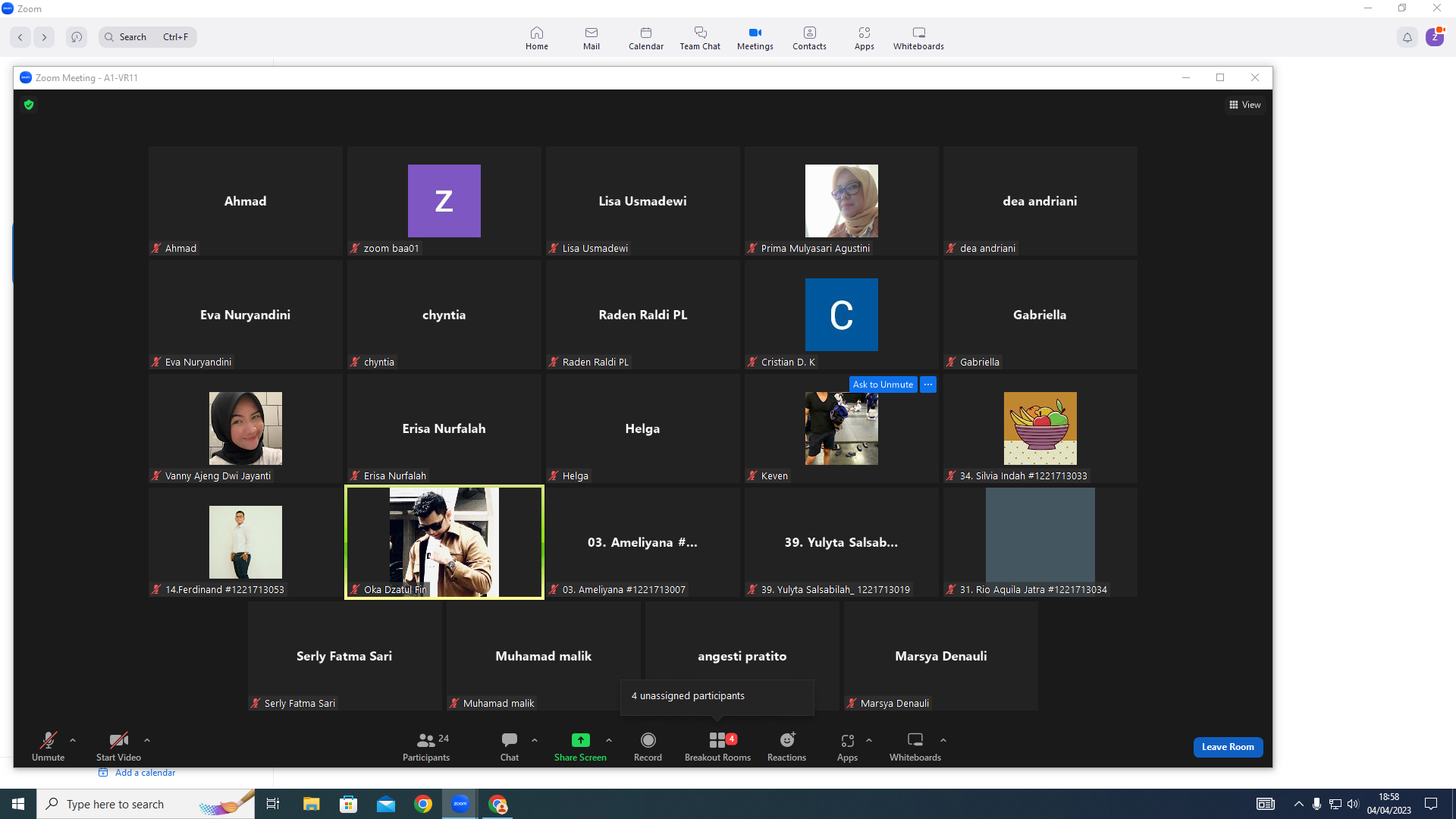Viewport: 1456px width, 819px height.
Task: Unmute the microphone
Action: point(48,746)
